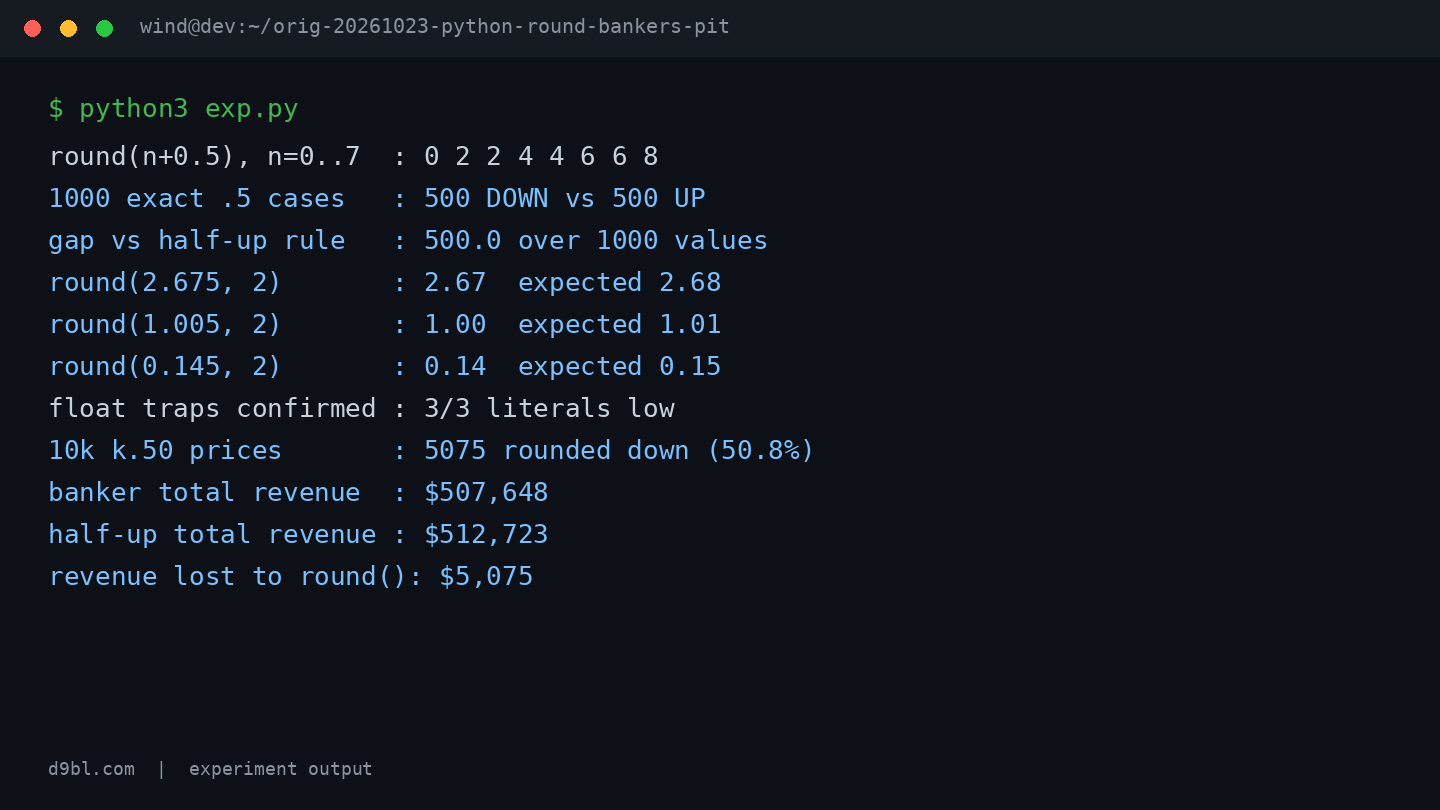1440x810 pixels.
Task: Click the dollar prompt symbol
Action: (x=56, y=109)
